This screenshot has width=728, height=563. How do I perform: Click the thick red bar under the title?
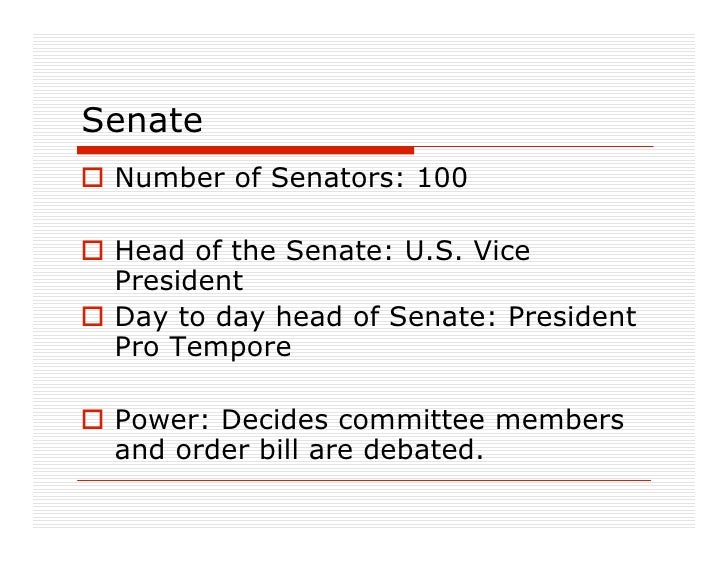click(x=246, y=150)
